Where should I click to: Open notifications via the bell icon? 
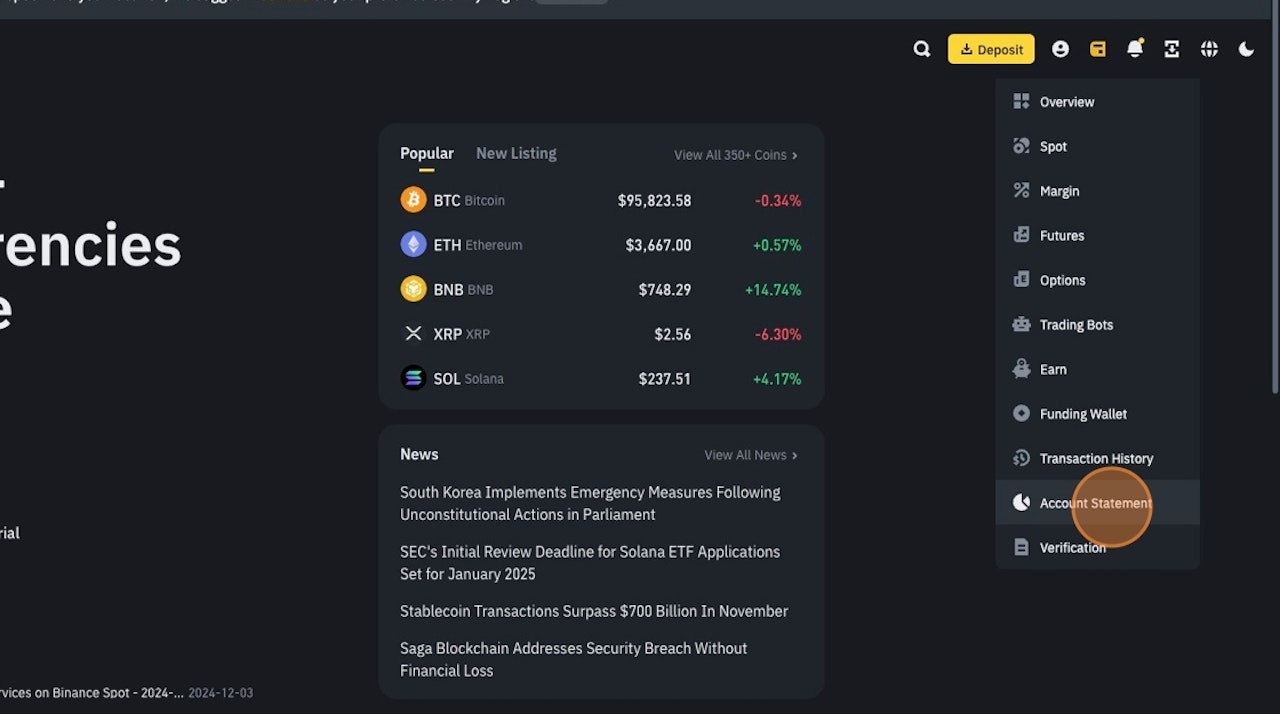[1134, 48]
